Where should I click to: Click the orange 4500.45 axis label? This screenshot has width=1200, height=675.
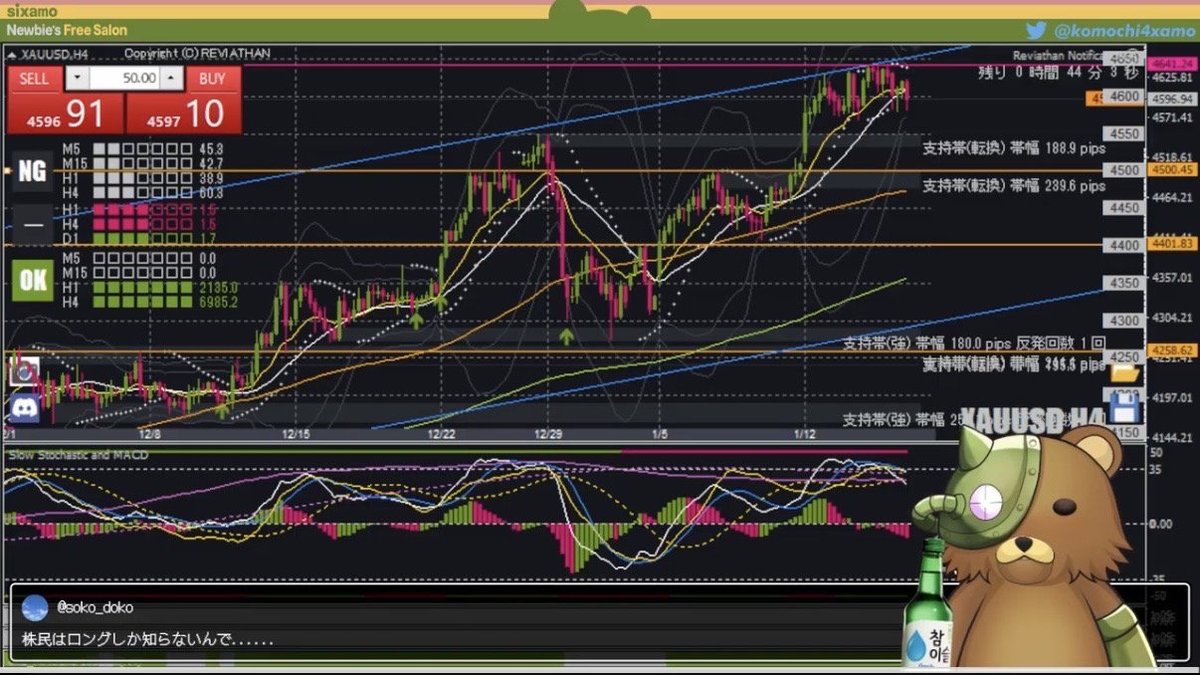[1173, 170]
